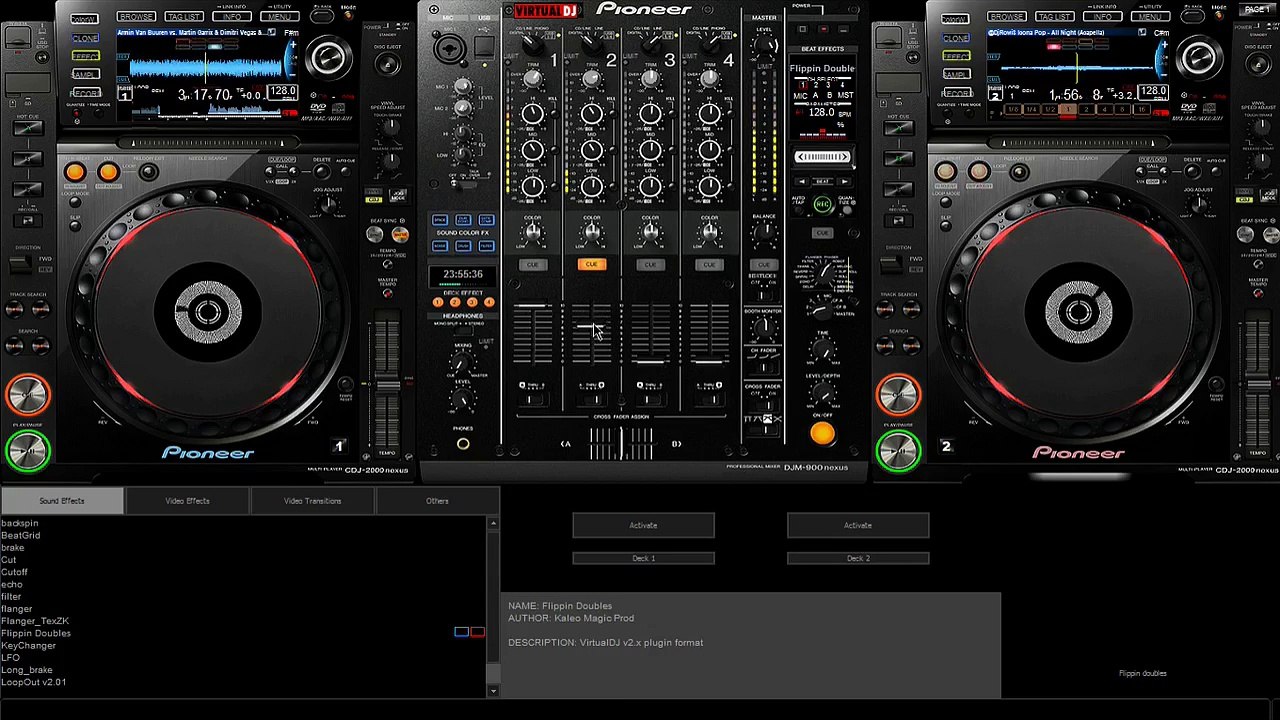1280x720 pixels.
Task: Click the Deck 1 button in effects panel
Action: 643,558
